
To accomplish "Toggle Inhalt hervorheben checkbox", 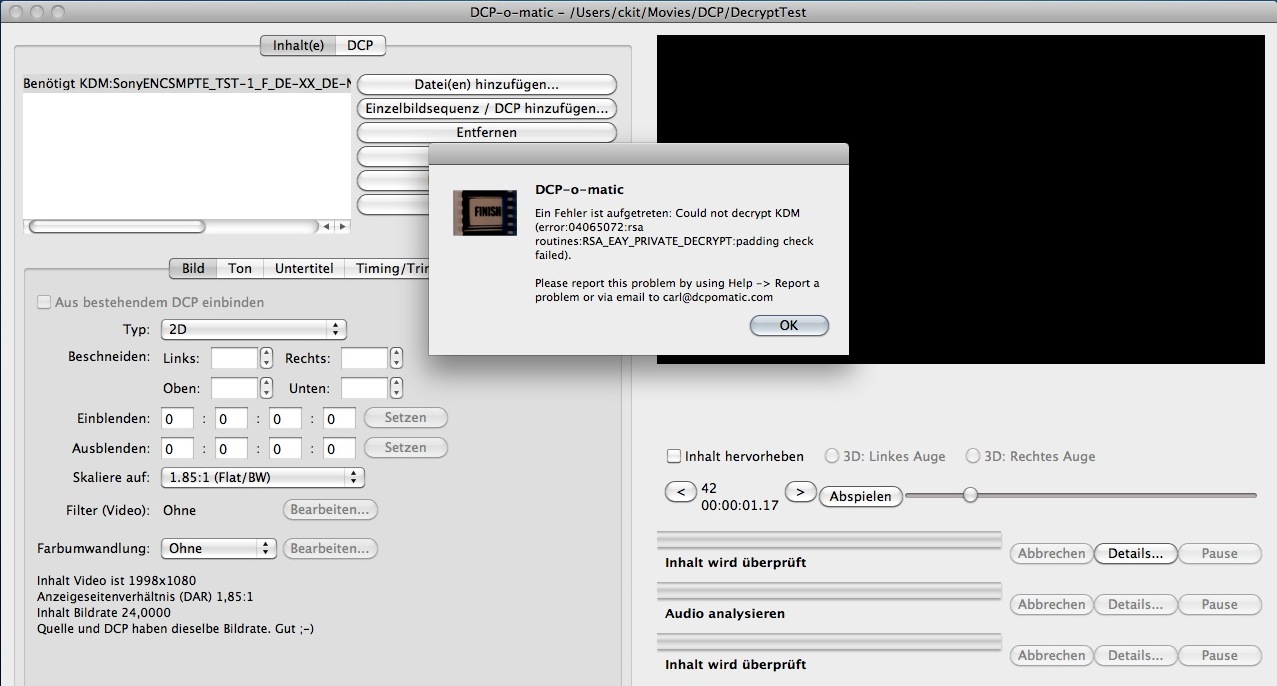I will coord(674,456).
